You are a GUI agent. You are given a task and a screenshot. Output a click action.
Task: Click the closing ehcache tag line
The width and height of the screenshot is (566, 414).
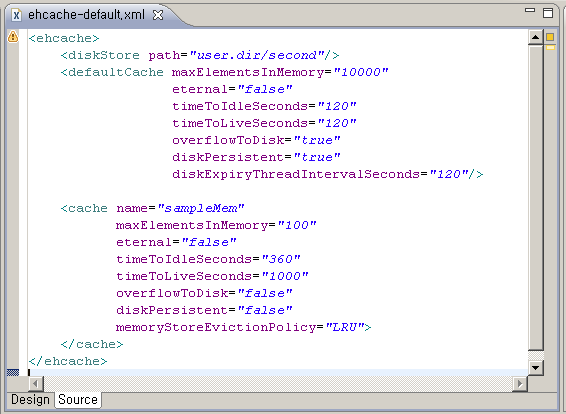point(68,361)
